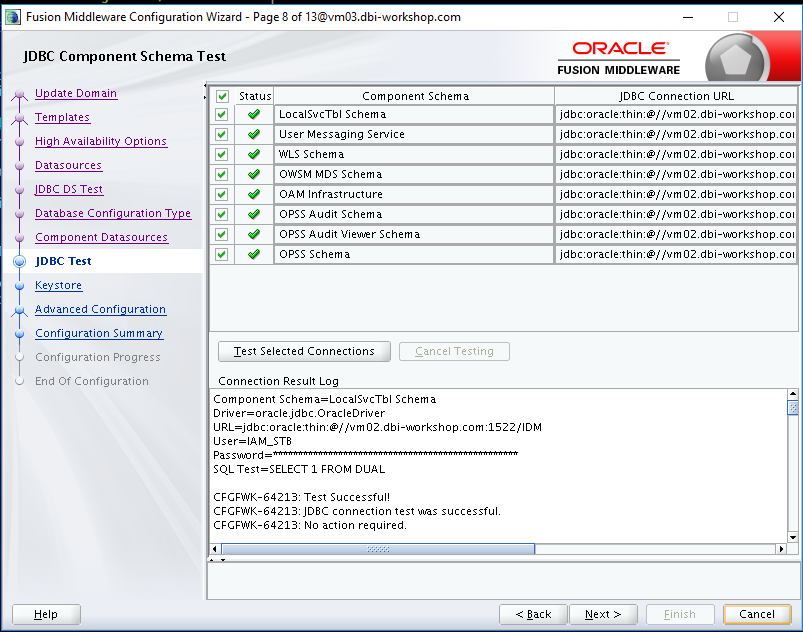
Task: Select the OPSS Audit Viewer Schema cell
Action: (414, 234)
